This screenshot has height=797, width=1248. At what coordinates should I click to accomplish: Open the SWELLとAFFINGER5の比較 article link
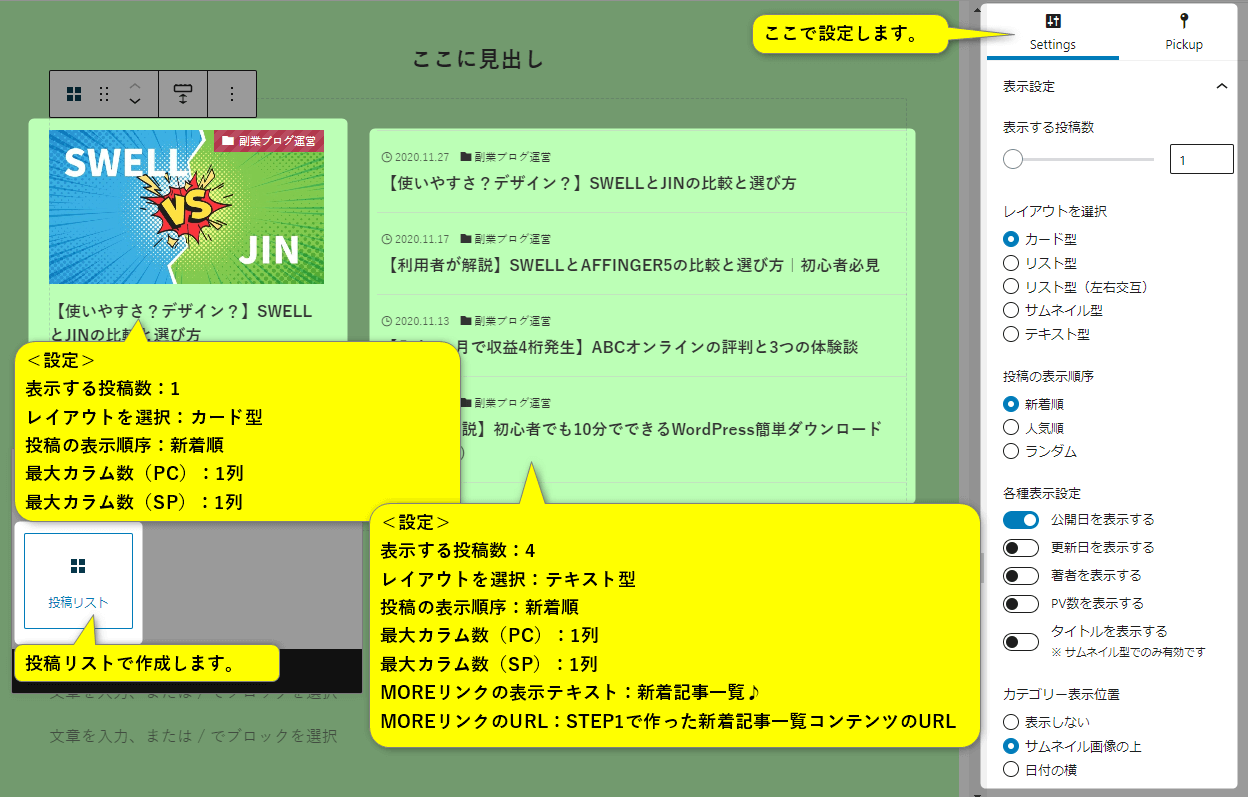(631, 266)
